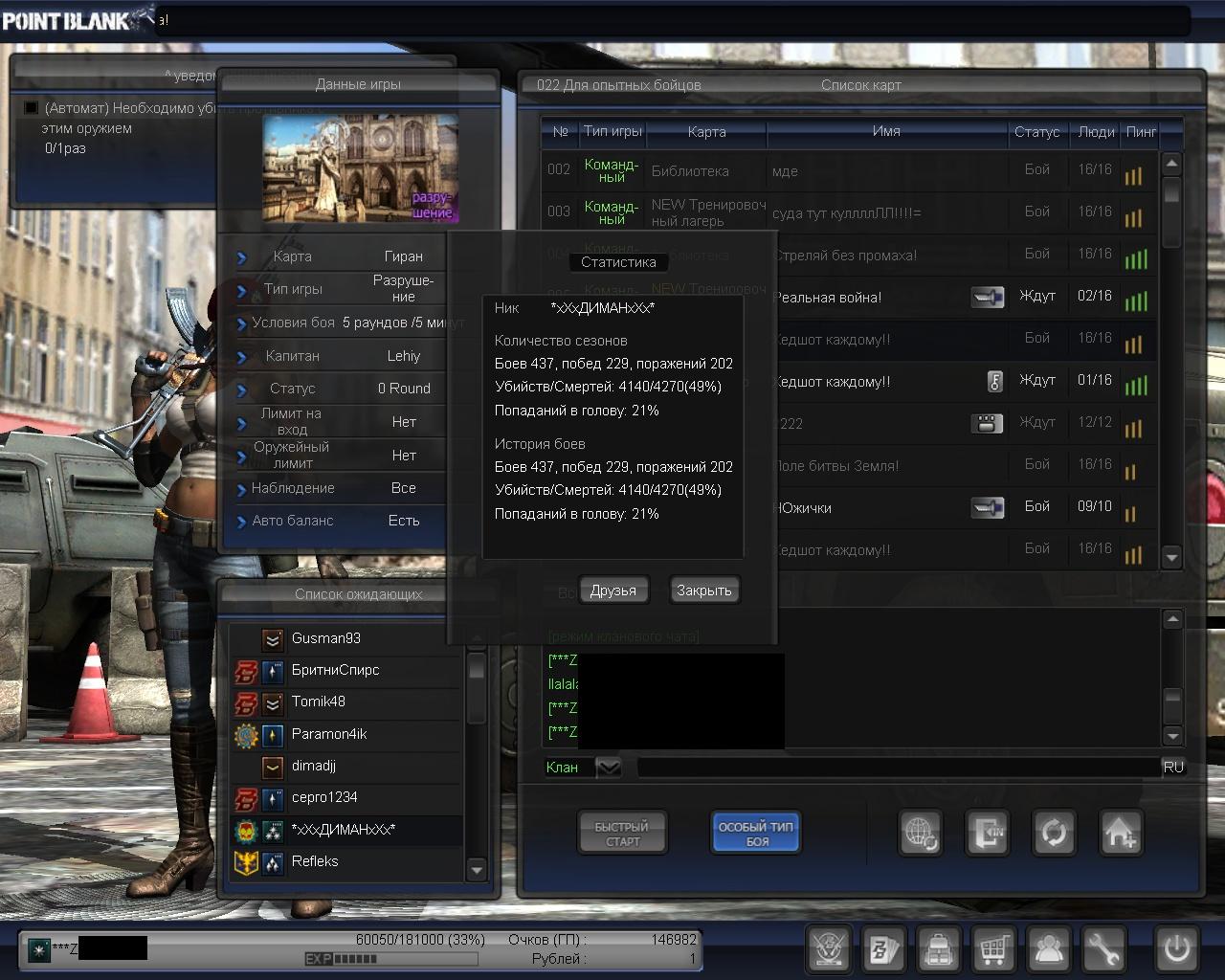Sort rooms by Тип игры column
Image resolution: width=1225 pixels, height=980 pixels.
pyautogui.click(x=612, y=132)
